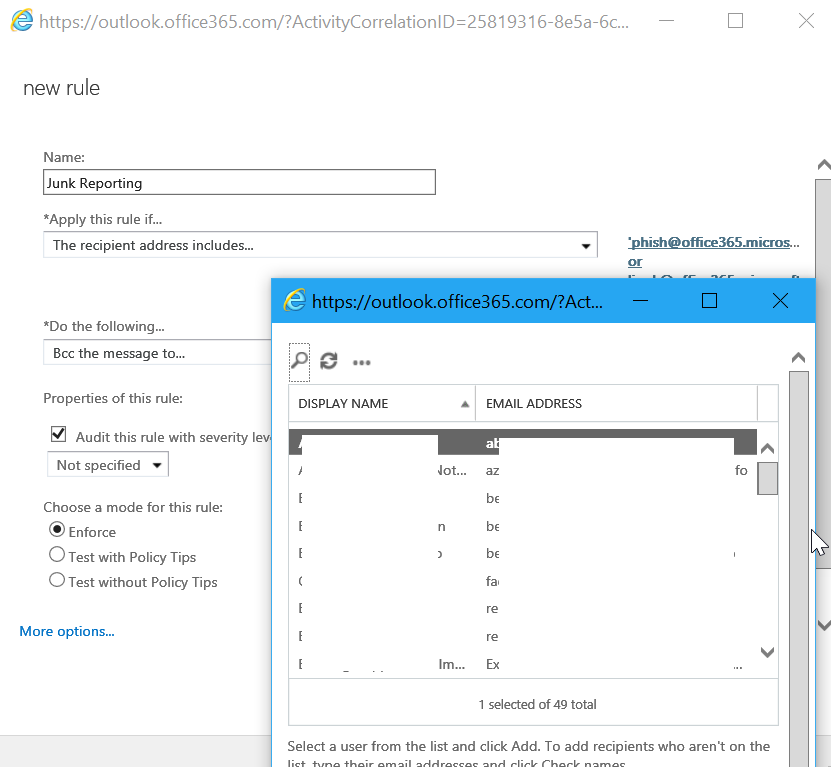Expand the recipient address includes dropdown
Image resolution: width=831 pixels, height=767 pixels.
coord(586,246)
